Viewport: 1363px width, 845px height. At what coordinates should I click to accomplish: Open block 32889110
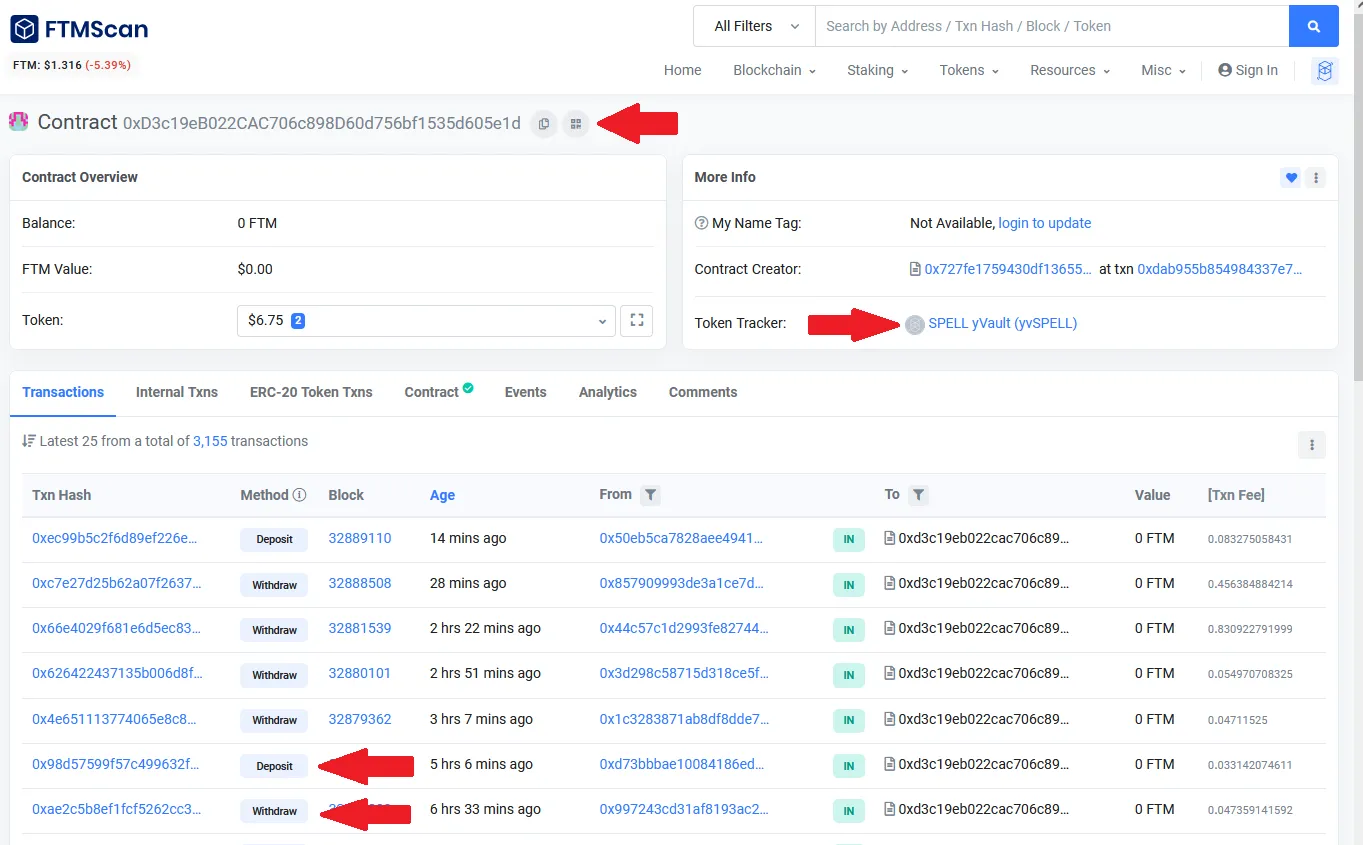pos(360,538)
